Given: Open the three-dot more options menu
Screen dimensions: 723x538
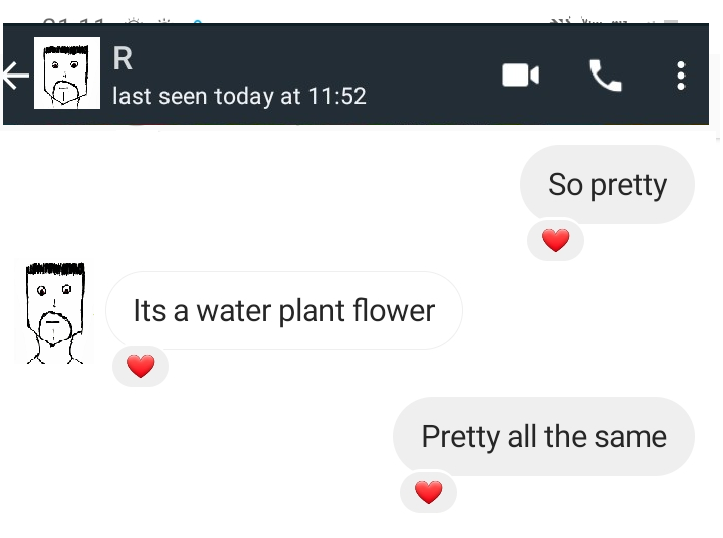Looking at the screenshot, I should click(681, 75).
